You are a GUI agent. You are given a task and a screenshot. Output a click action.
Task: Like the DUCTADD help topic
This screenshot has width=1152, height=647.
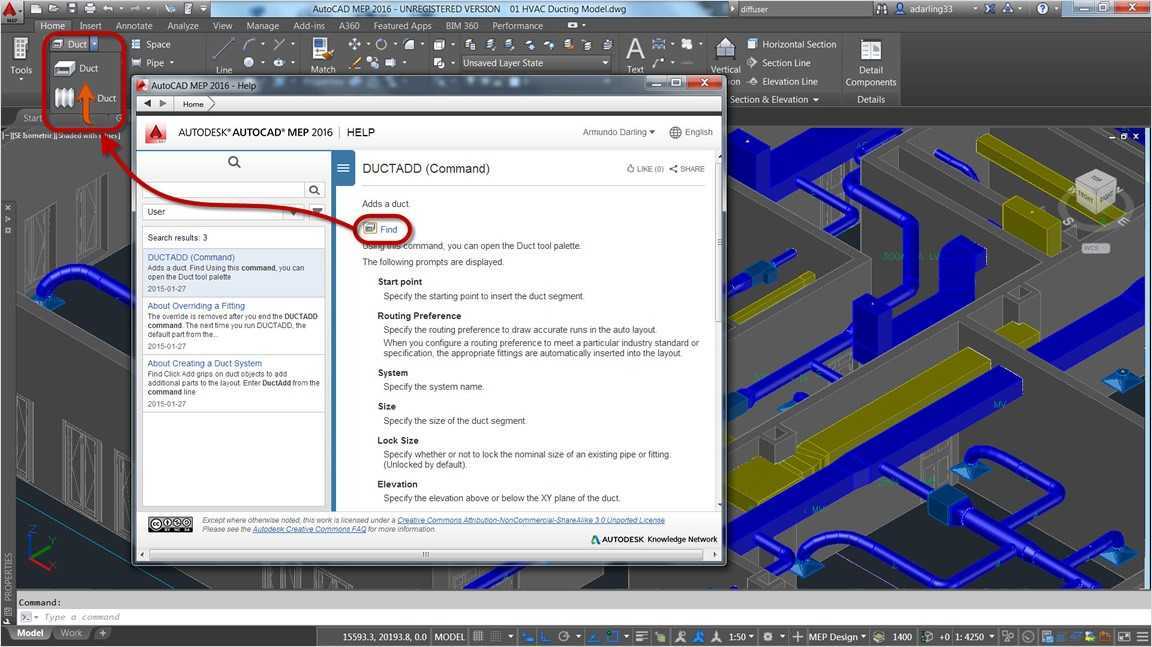click(x=645, y=169)
